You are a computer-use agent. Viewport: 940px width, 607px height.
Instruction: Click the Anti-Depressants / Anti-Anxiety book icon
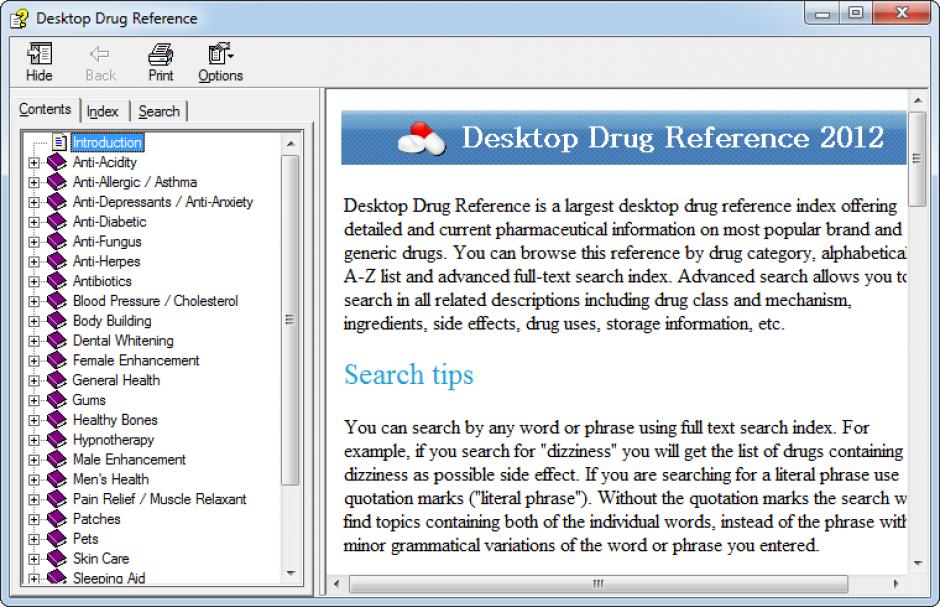click(57, 201)
